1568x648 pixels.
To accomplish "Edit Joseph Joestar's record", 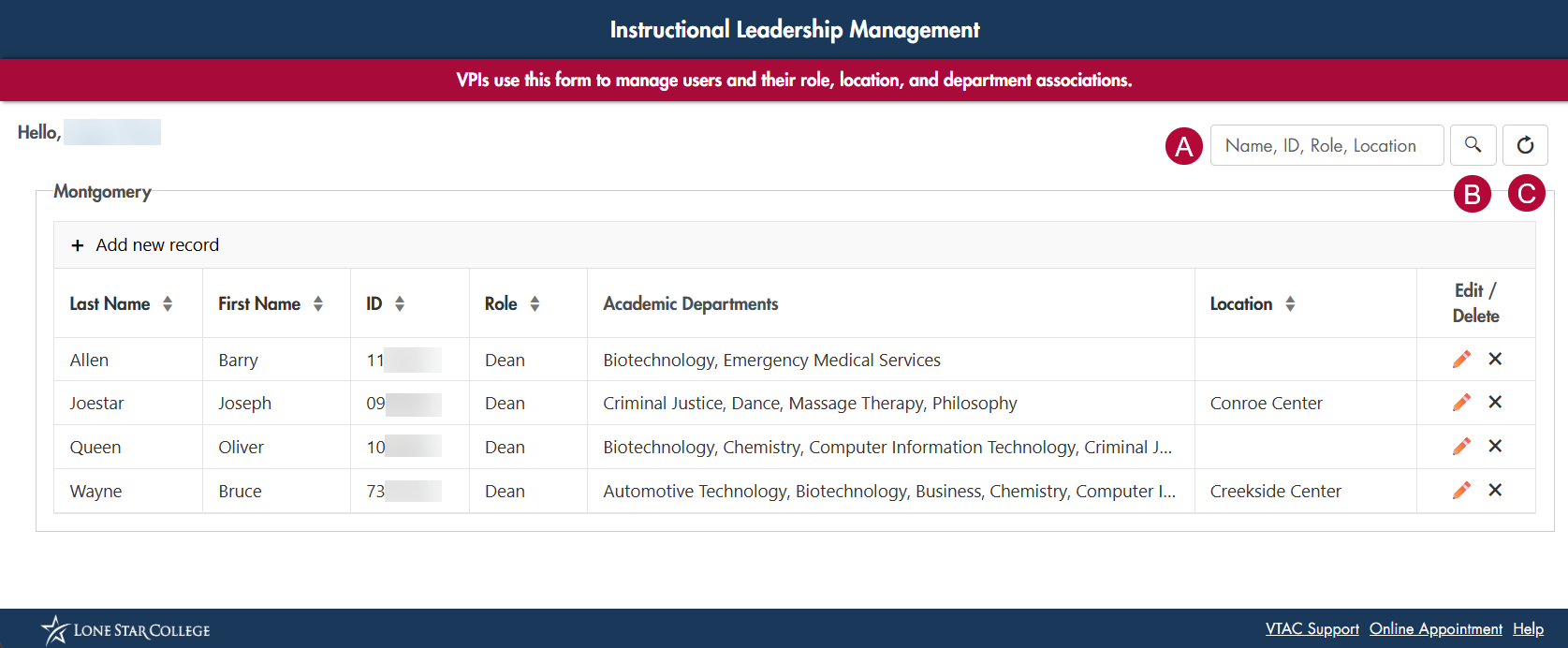I will (x=1461, y=403).
